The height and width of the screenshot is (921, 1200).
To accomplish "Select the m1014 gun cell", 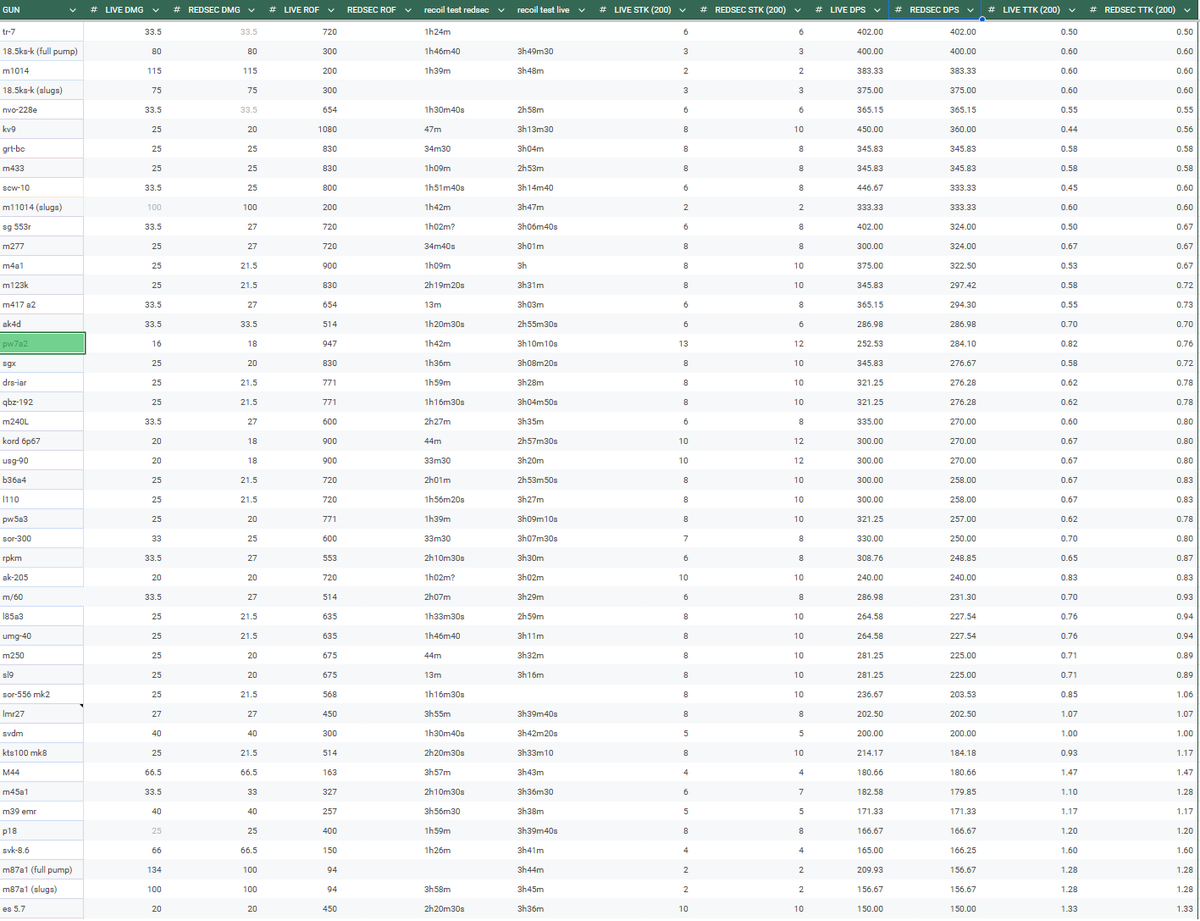I will pos(42,71).
